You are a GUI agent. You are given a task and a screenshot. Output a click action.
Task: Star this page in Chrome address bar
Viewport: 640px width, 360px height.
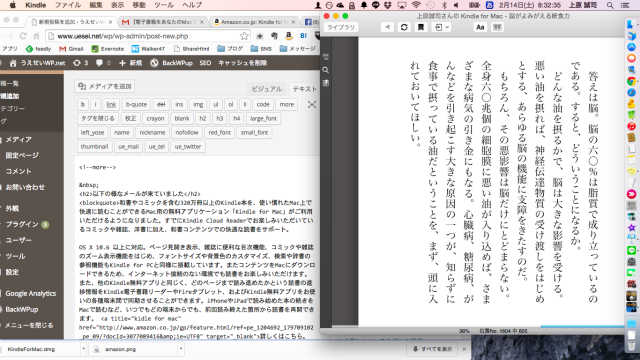pyautogui.click(x=244, y=36)
